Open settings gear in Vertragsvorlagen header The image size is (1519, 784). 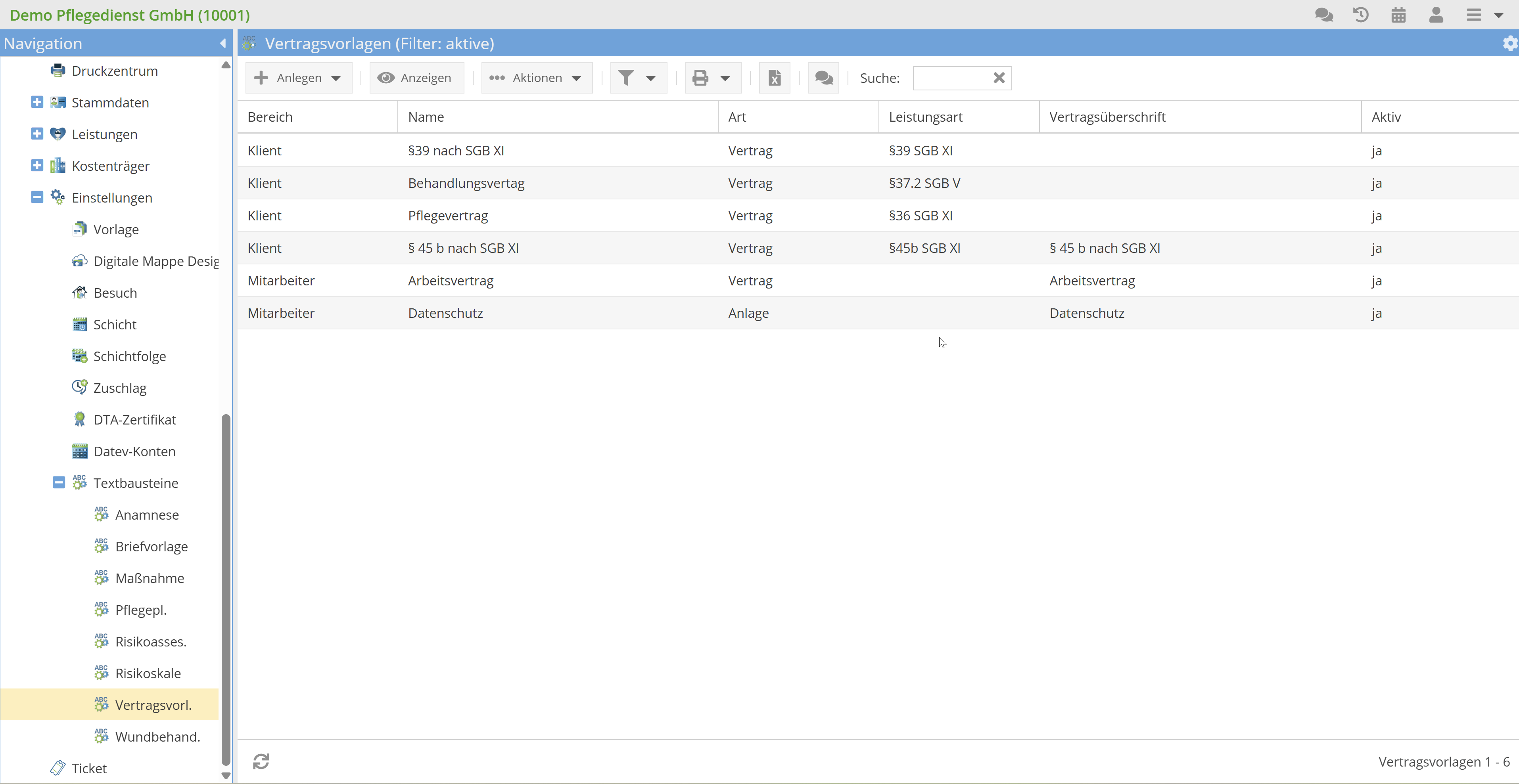pos(1509,44)
